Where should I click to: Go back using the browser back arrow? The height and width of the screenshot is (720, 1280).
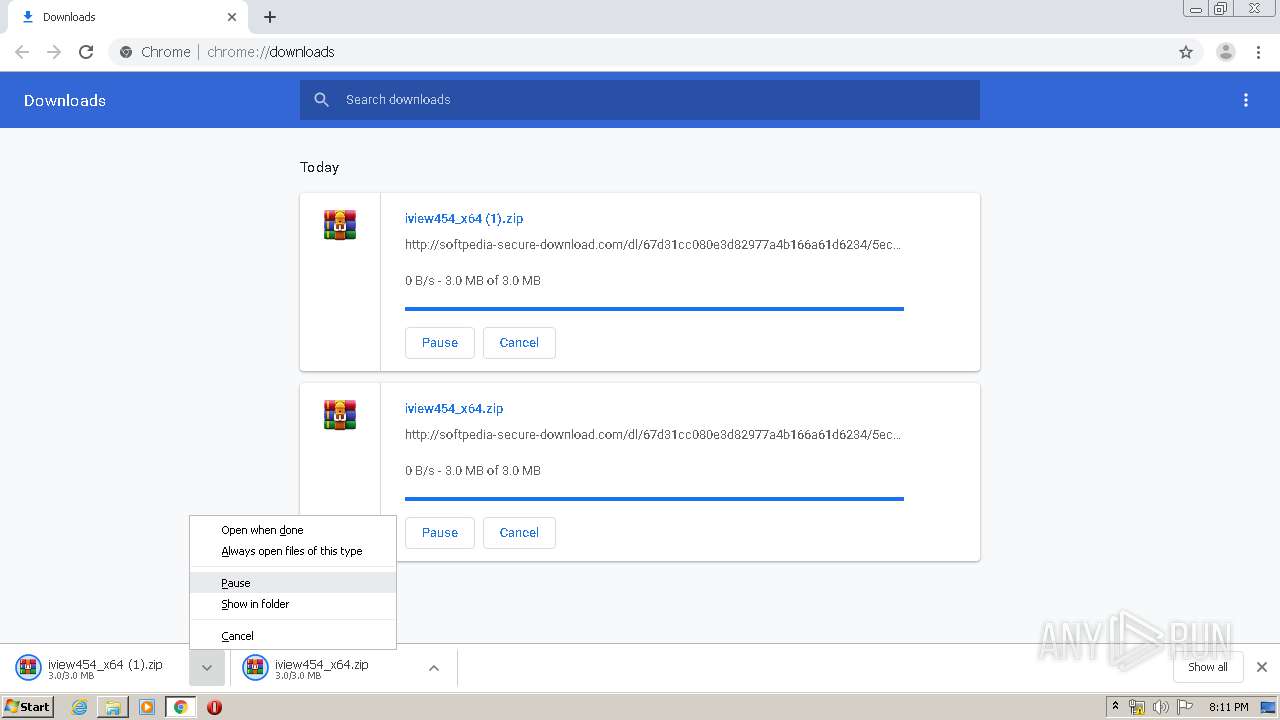(22, 52)
